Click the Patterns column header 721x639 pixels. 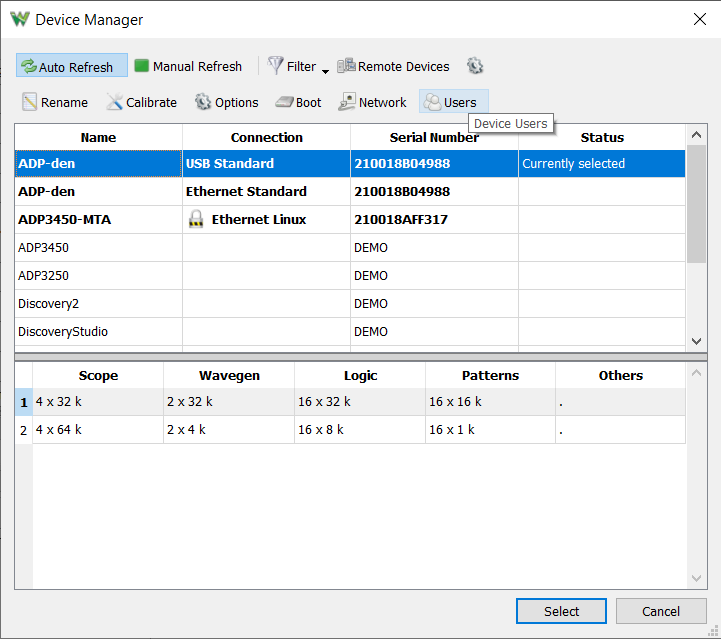click(x=490, y=376)
